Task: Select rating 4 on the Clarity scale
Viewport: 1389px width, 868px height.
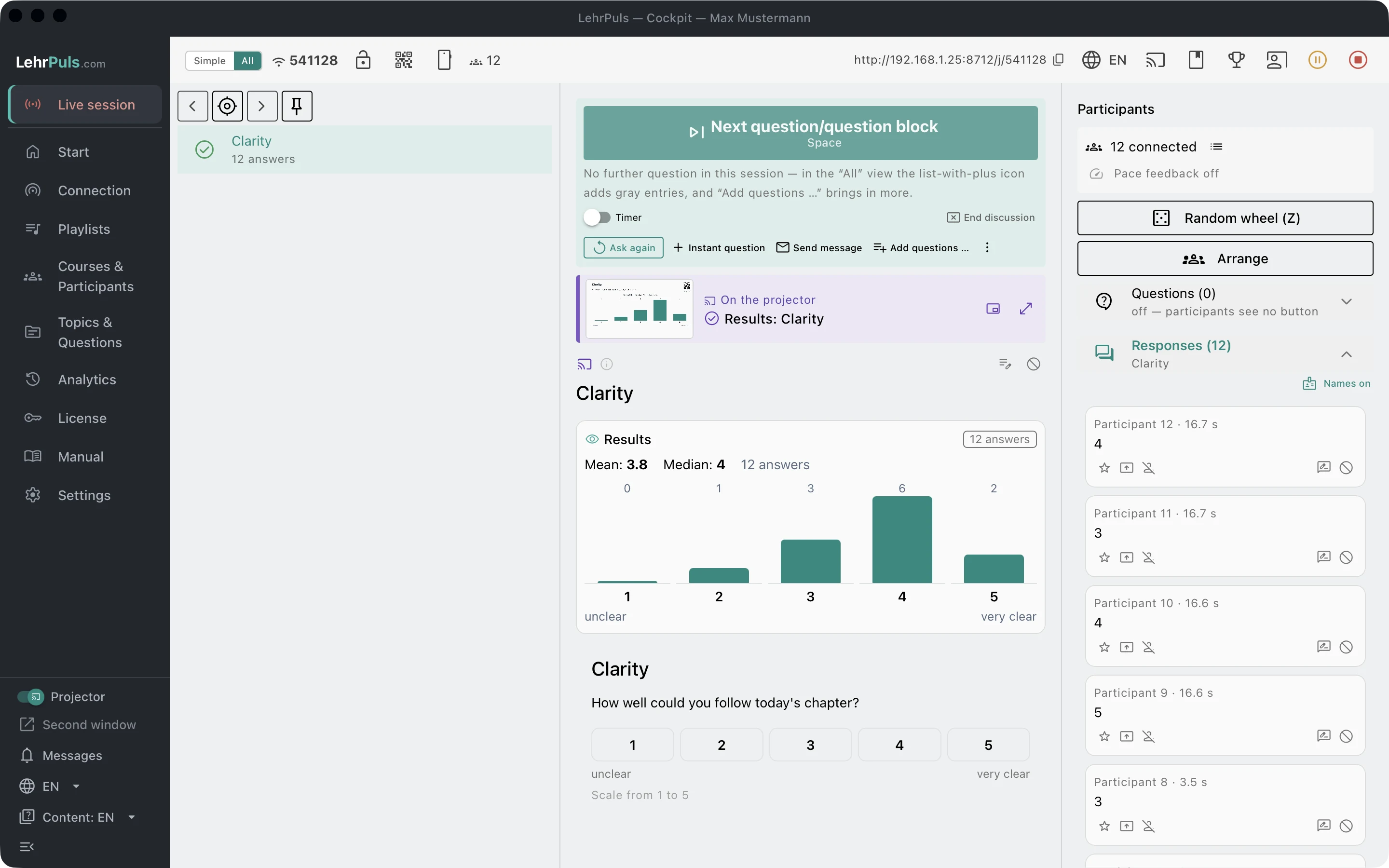Action: pyautogui.click(x=899, y=745)
